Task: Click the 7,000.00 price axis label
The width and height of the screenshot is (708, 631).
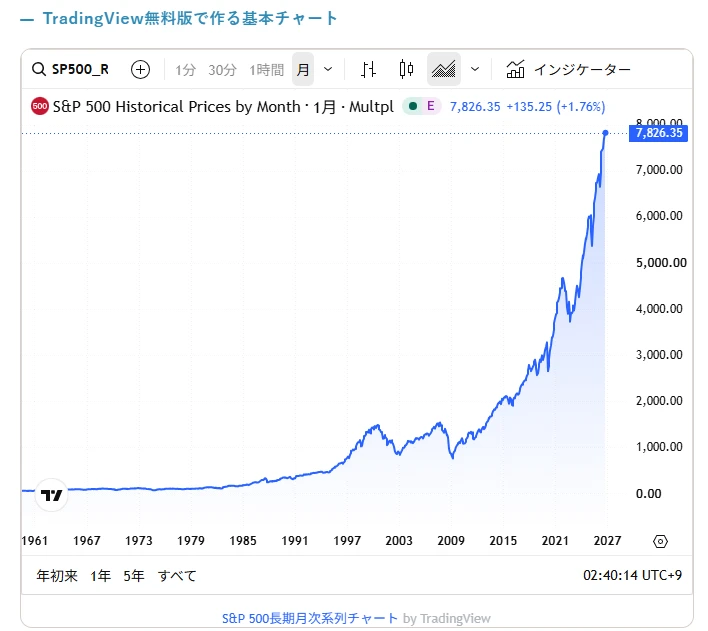Action: click(x=659, y=170)
